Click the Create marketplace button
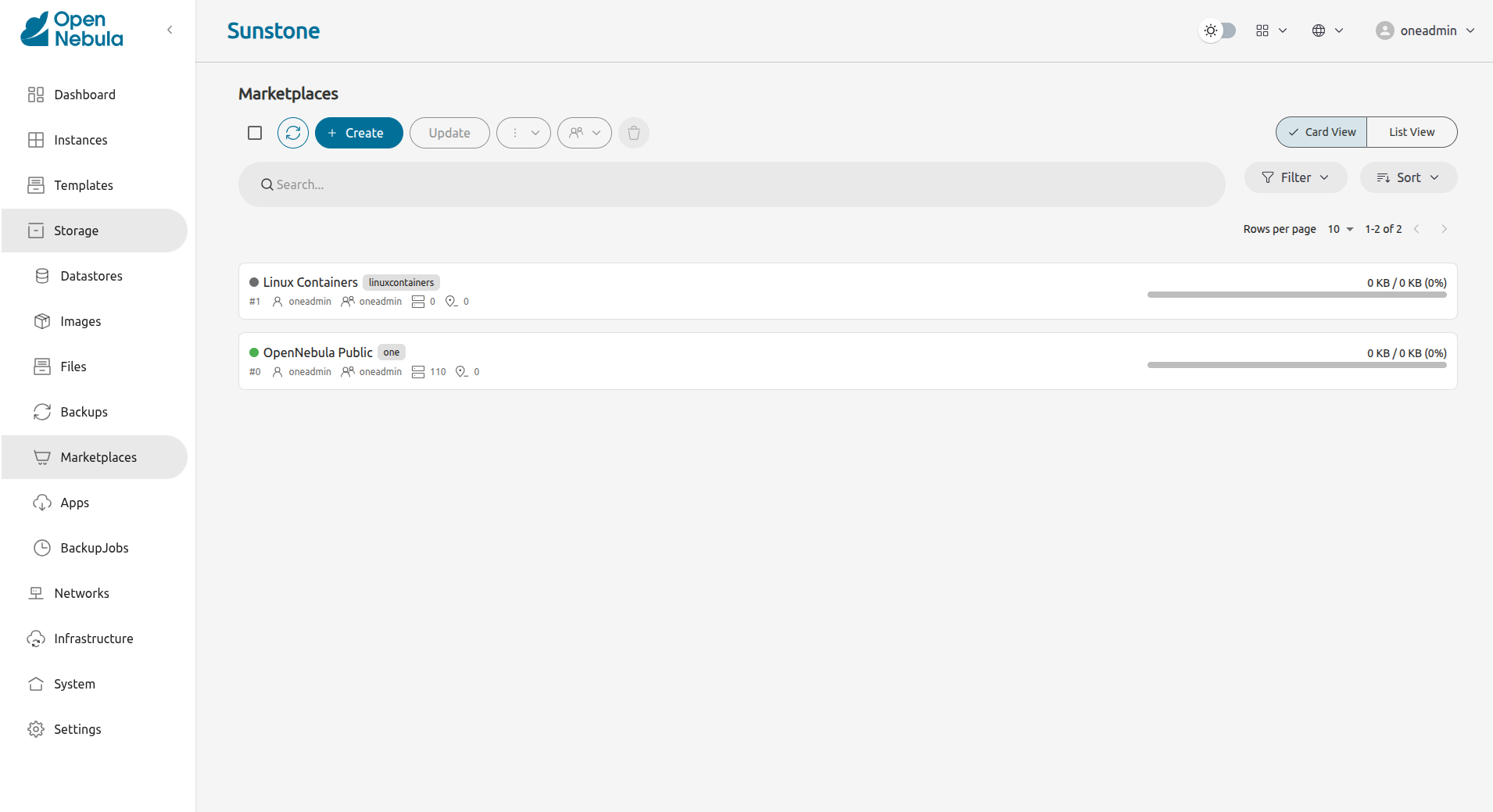 coord(358,132)
